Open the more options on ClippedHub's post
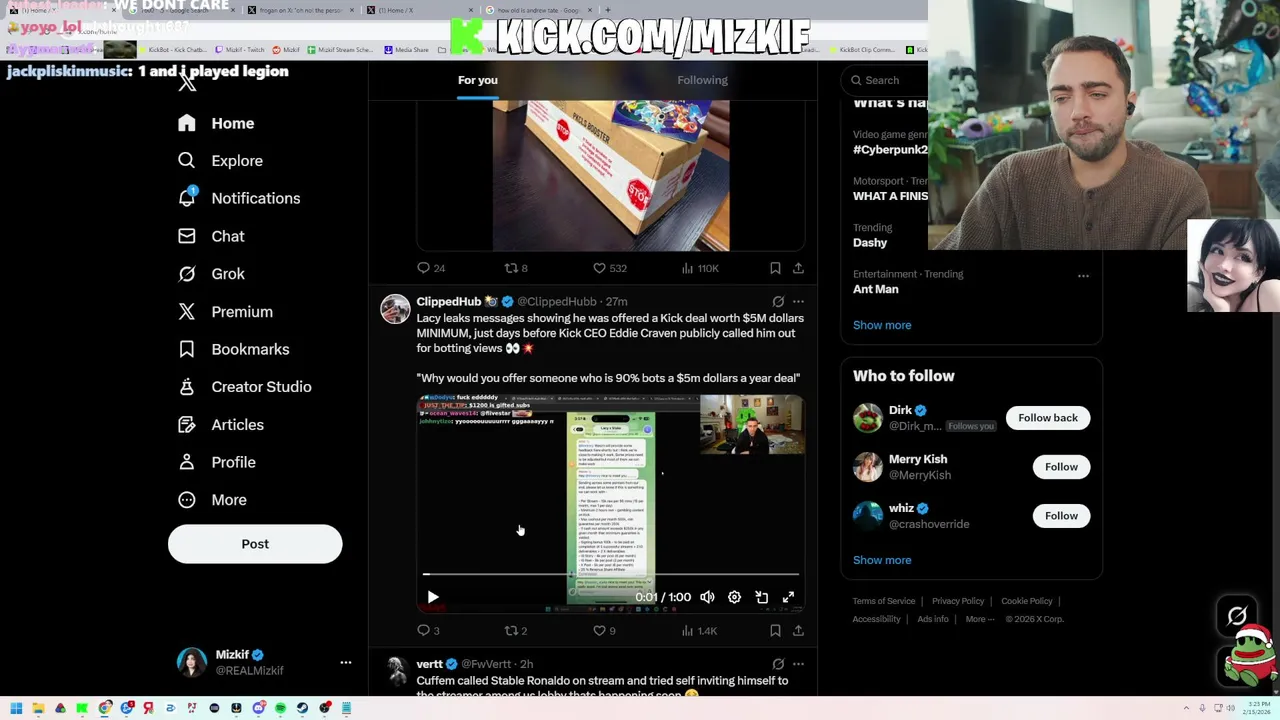1280x720 pixels. point(798,301)
